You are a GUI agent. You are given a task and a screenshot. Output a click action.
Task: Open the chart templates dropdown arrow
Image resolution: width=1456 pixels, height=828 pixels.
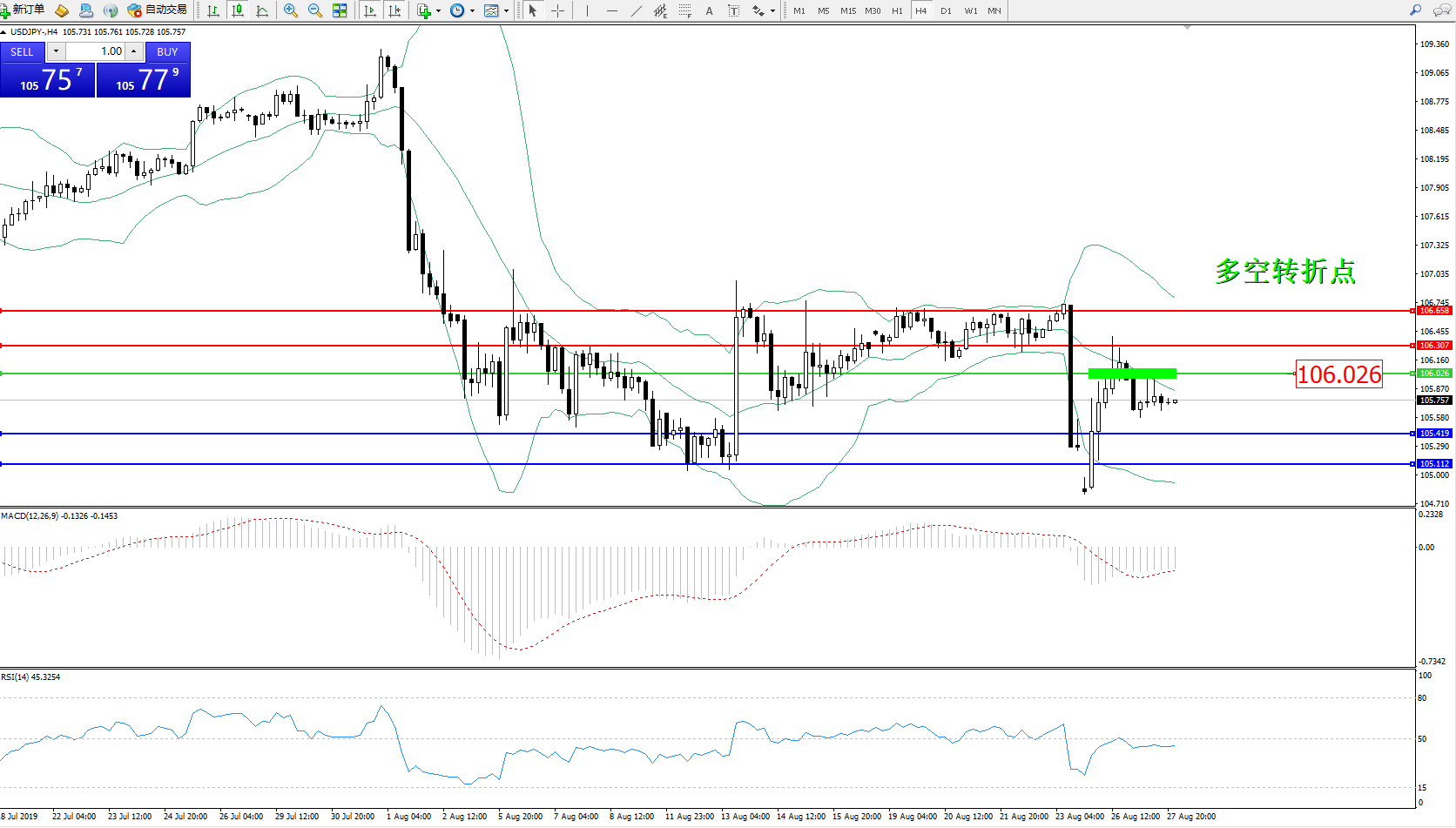[506, 11]
